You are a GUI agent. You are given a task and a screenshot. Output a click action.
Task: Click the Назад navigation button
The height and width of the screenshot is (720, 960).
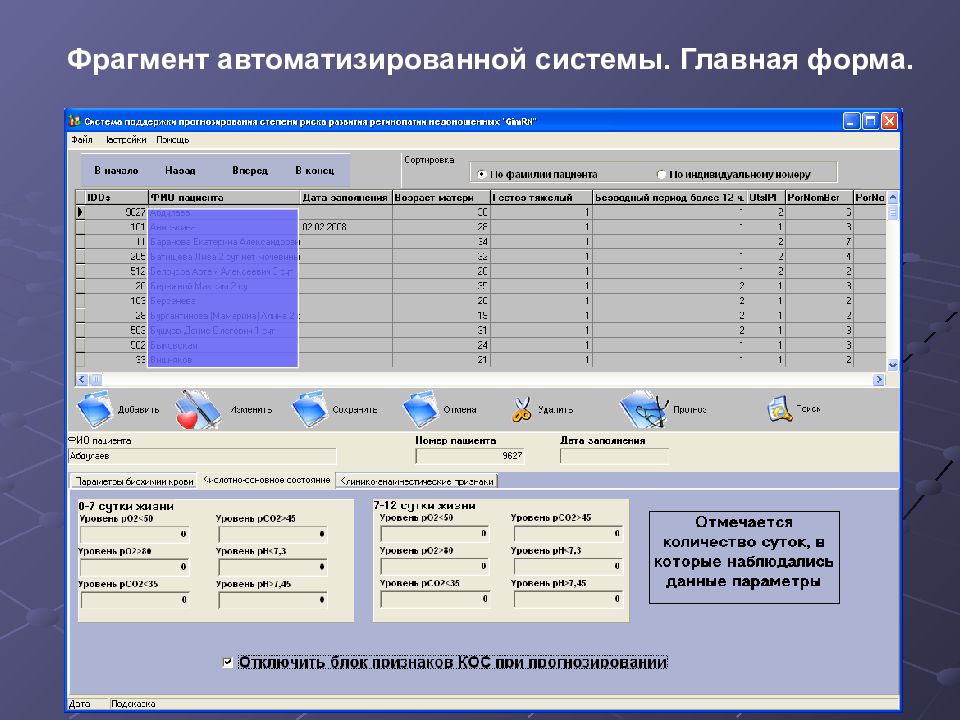pos(181,170)
